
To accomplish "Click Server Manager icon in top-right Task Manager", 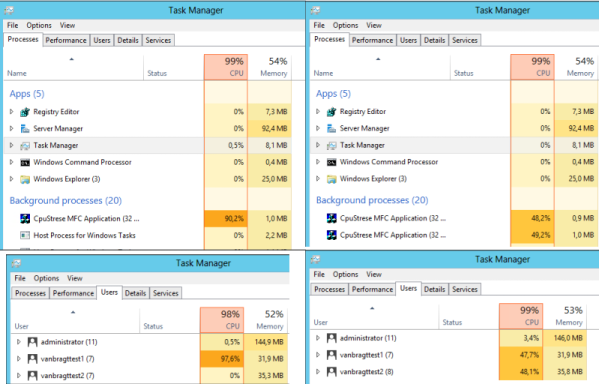I will coord(332,128).
